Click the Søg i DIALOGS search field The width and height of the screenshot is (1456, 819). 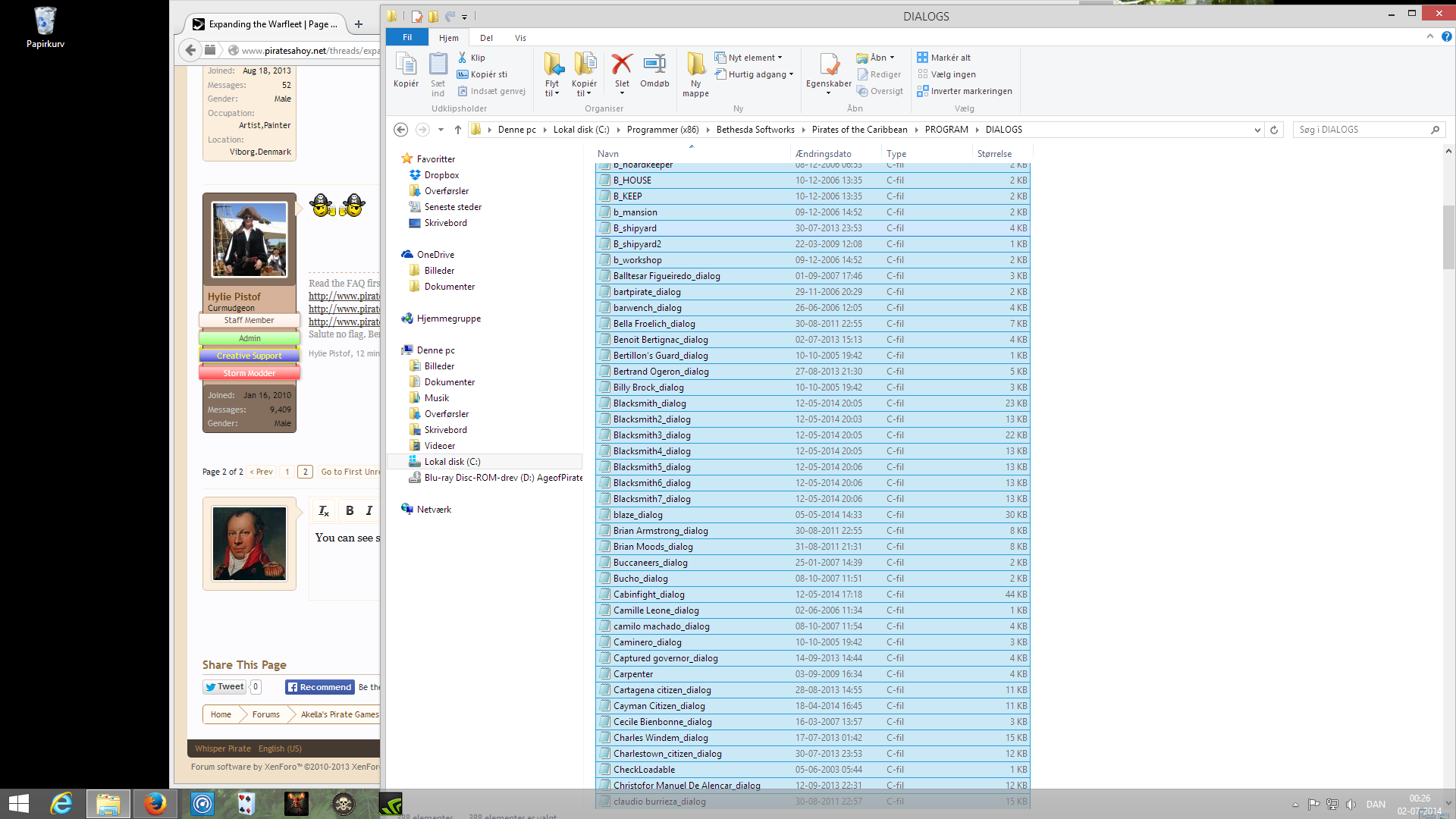(1363, 130)
